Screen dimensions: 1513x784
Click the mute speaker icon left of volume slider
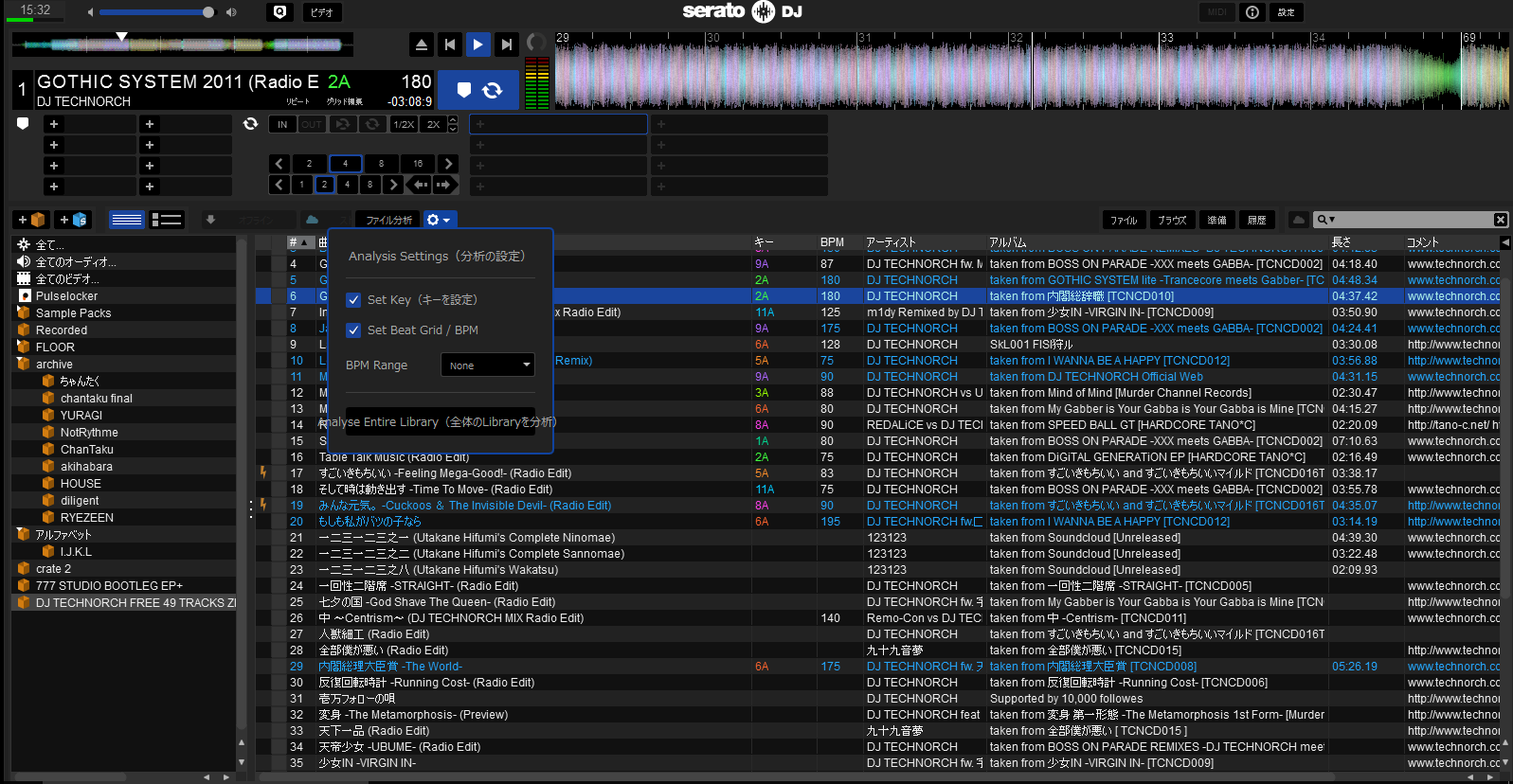(x=91, y=12)
